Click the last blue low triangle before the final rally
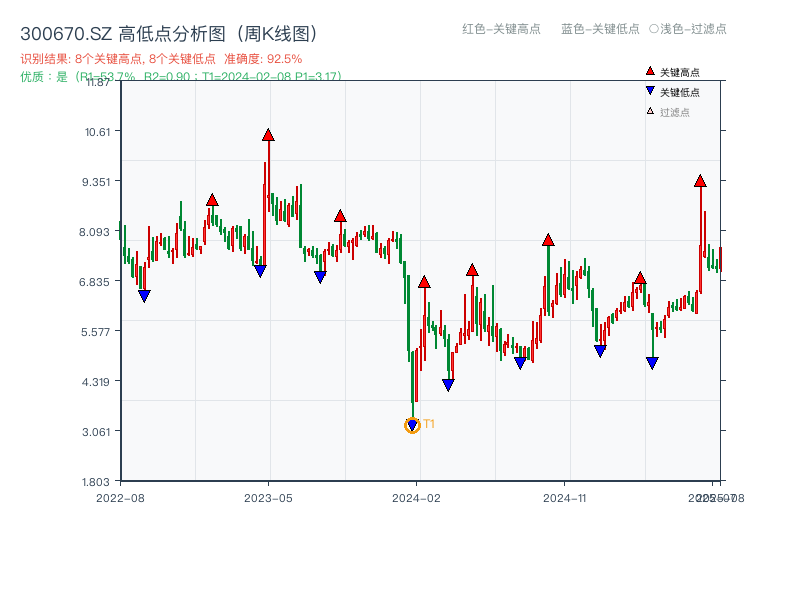This screenshot has width=800, height=600. [652, 363]
